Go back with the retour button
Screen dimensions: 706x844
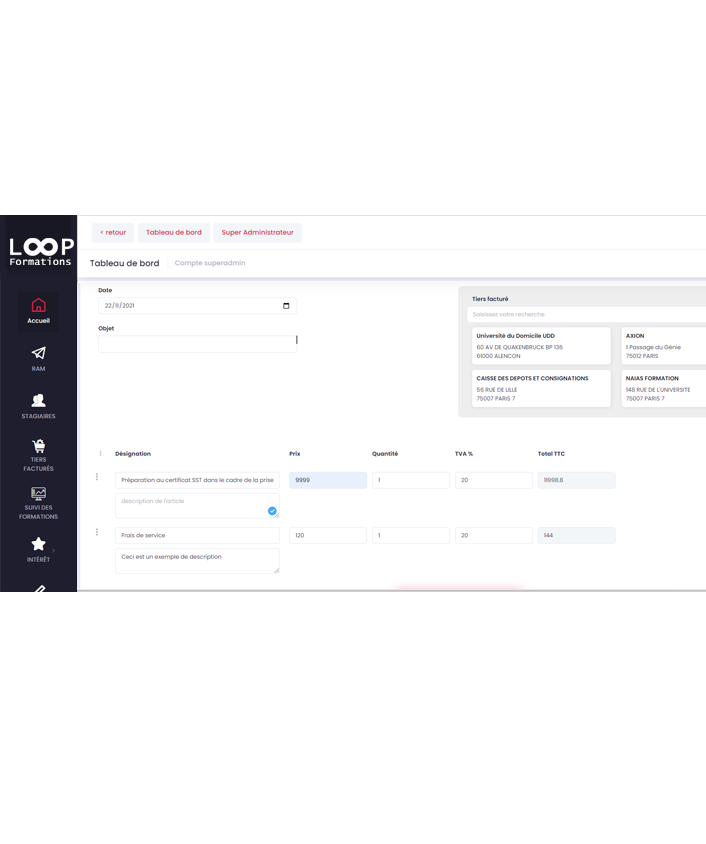[x=113, y=232]
